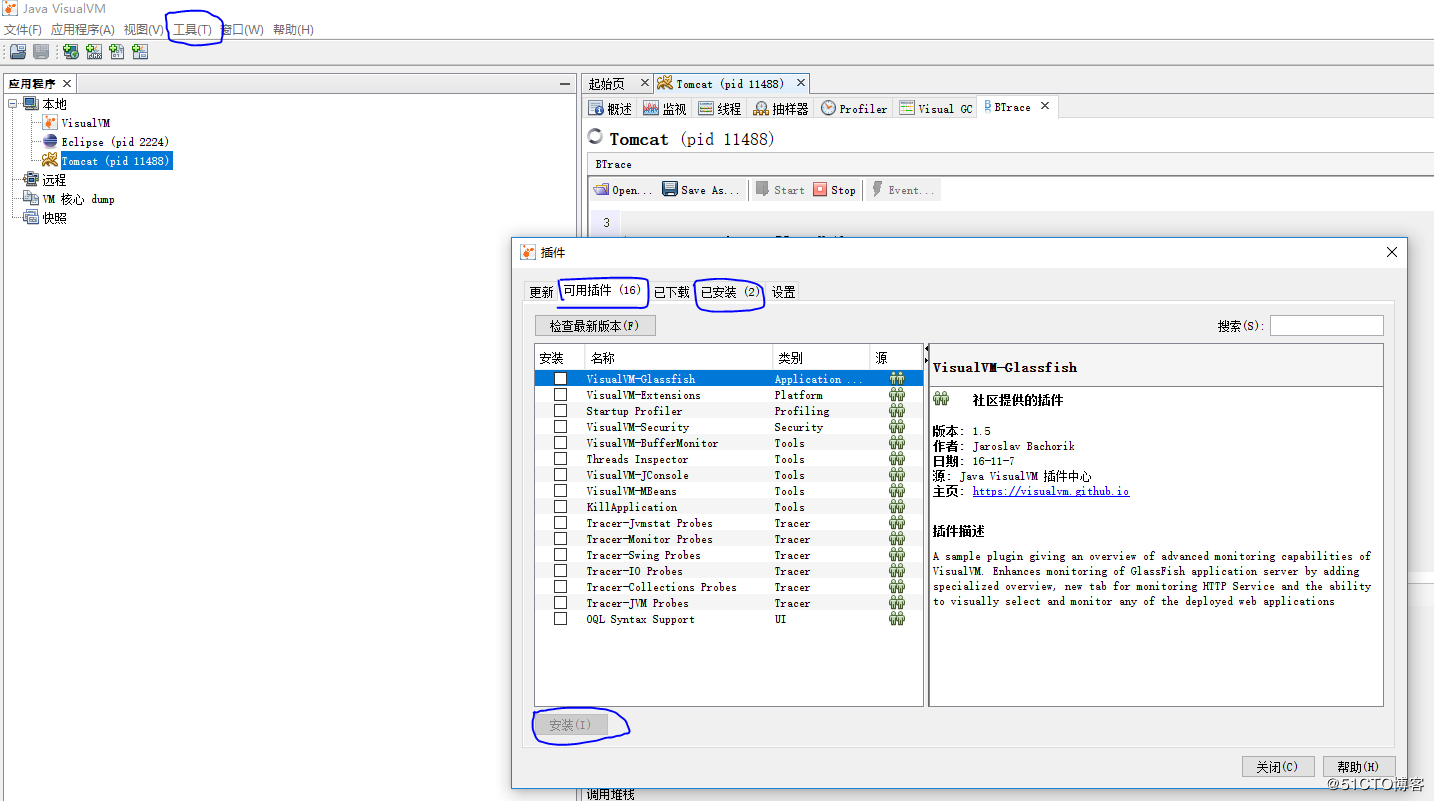This screenshot has height=801, width=1434.
Task: Click the 远程 remote hosts icon
Action: point(31,179)
